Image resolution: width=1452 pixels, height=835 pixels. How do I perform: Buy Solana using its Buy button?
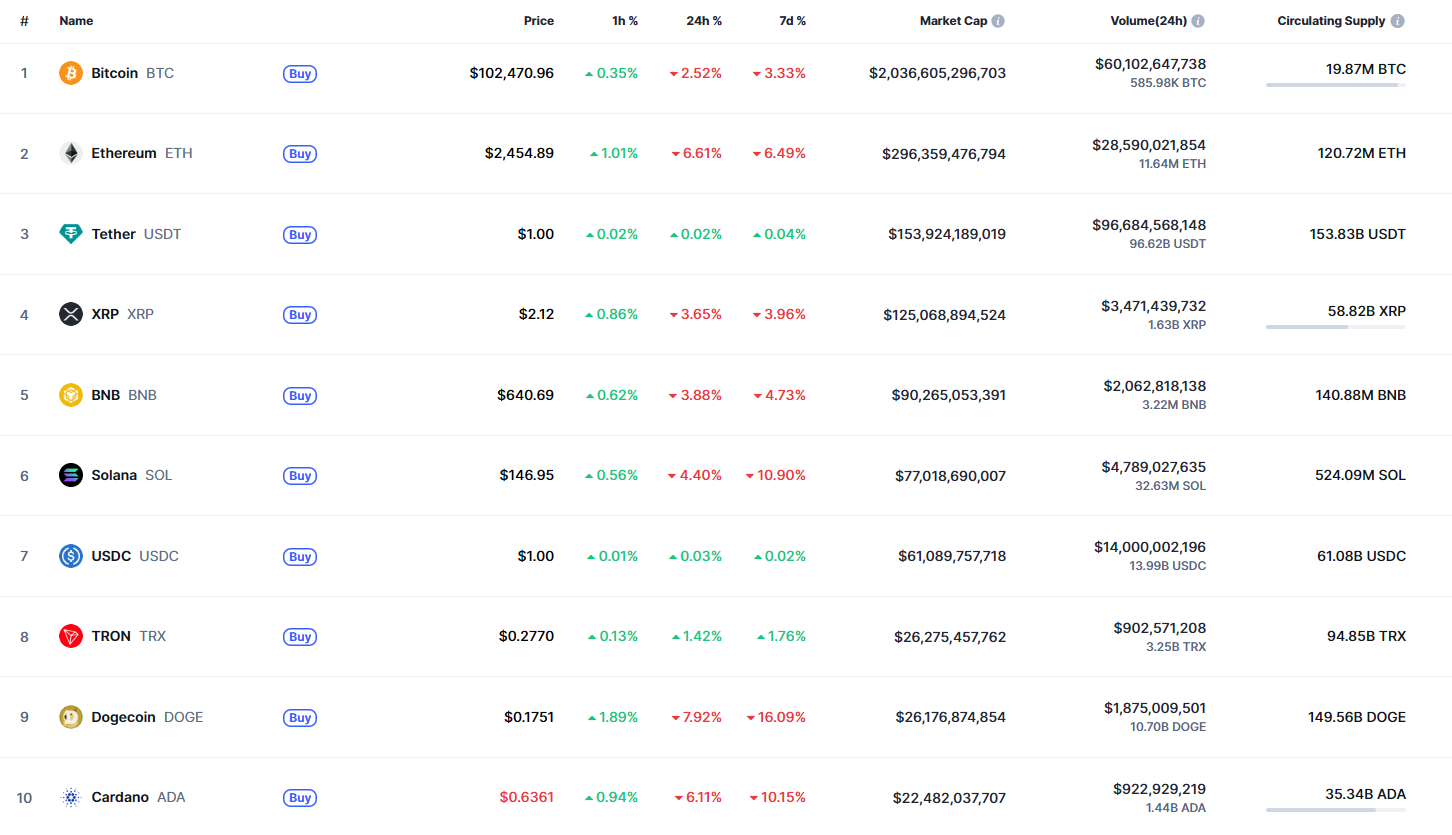300,476
